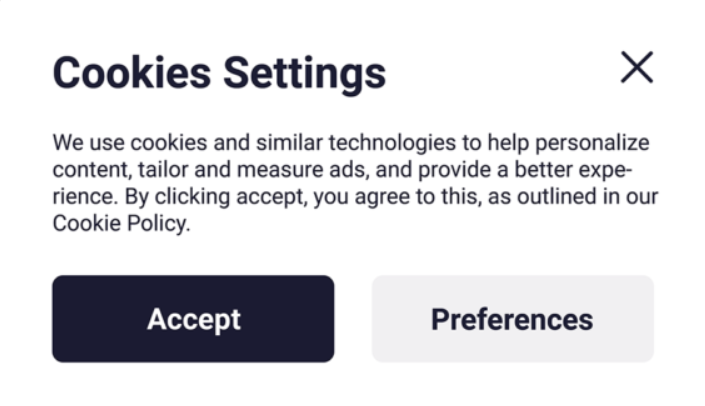
Task: Open cookie Preferences
Action: point(512,319)
